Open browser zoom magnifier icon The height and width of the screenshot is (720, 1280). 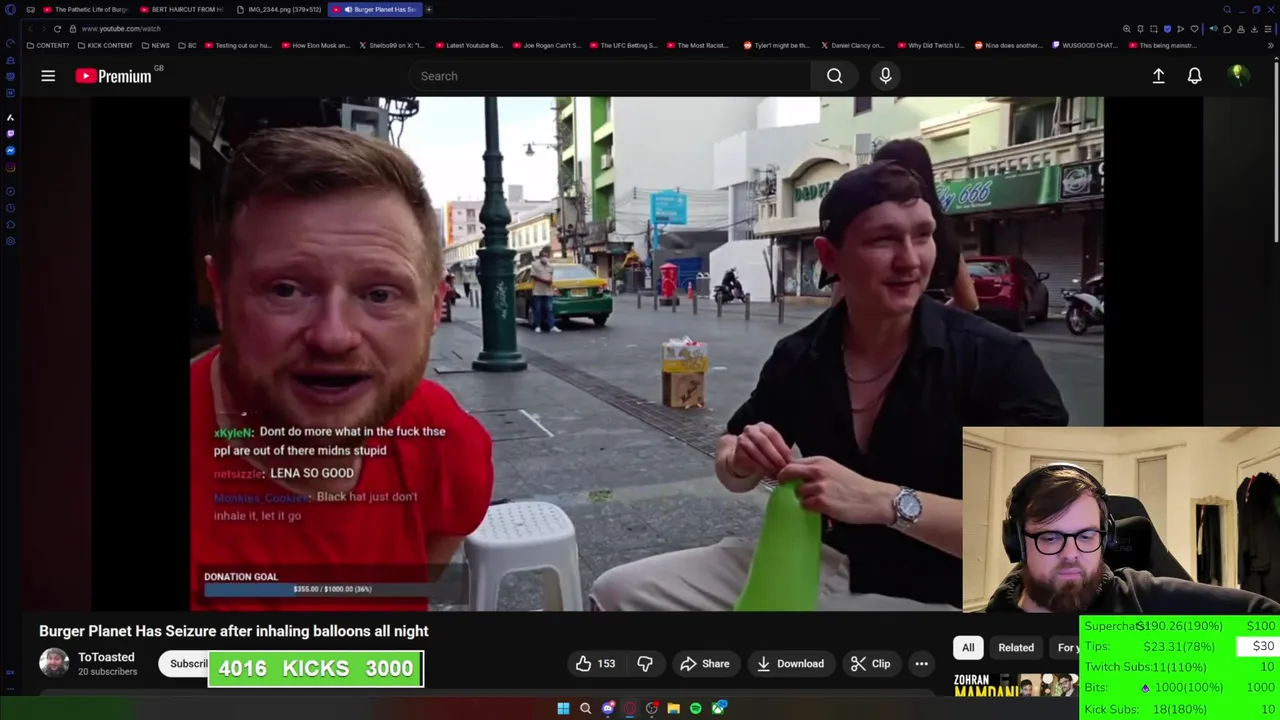coord(1127,29)
